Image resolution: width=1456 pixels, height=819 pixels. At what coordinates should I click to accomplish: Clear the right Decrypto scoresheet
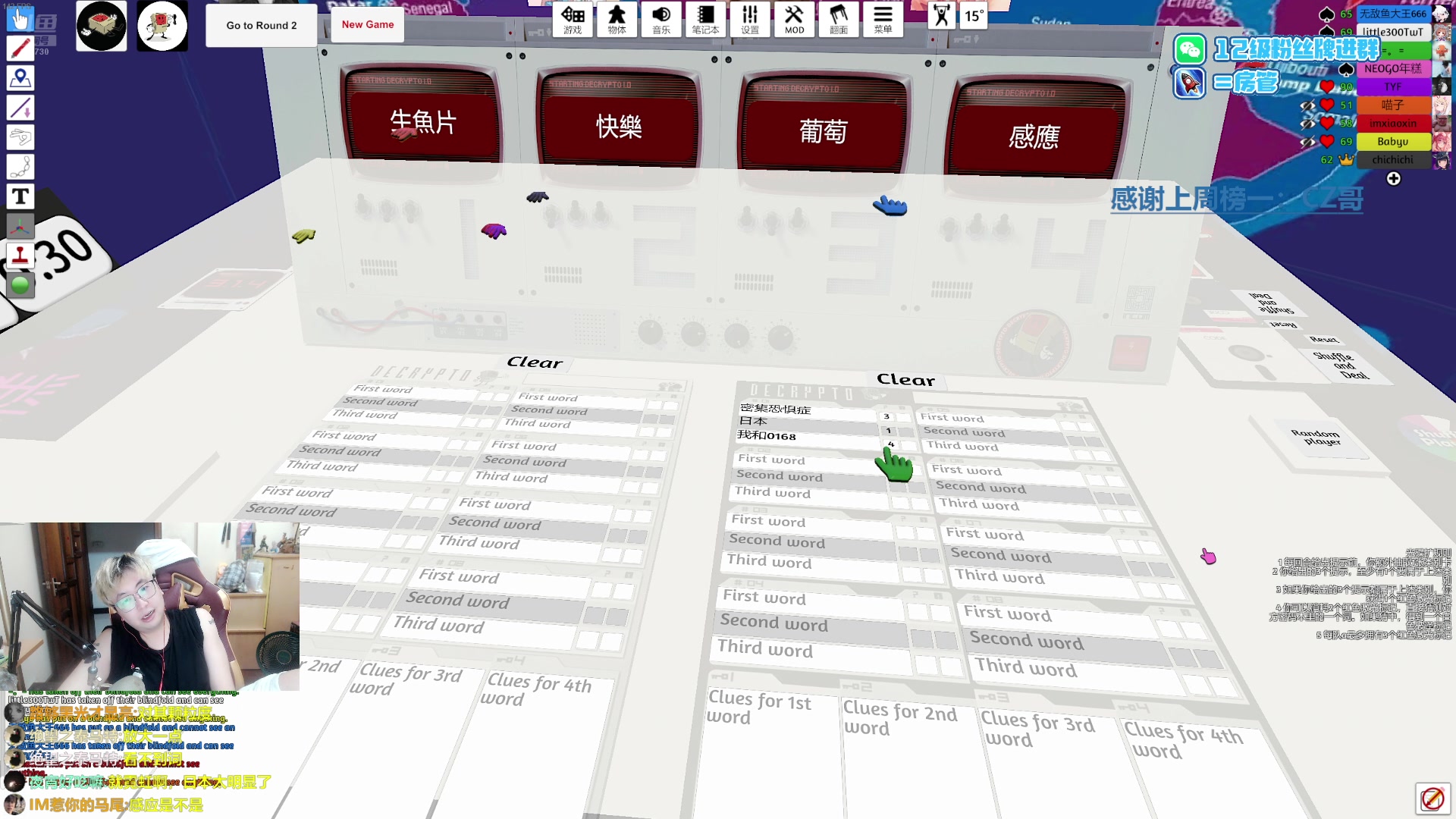click(905, 378)
